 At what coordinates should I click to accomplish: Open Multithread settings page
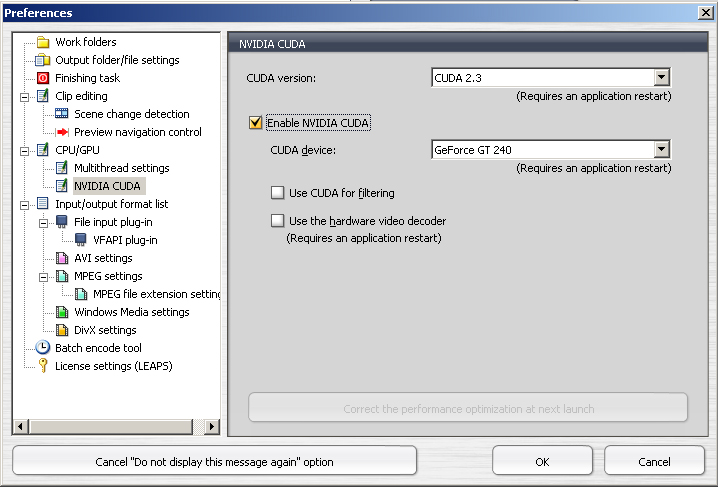[121, 168]
